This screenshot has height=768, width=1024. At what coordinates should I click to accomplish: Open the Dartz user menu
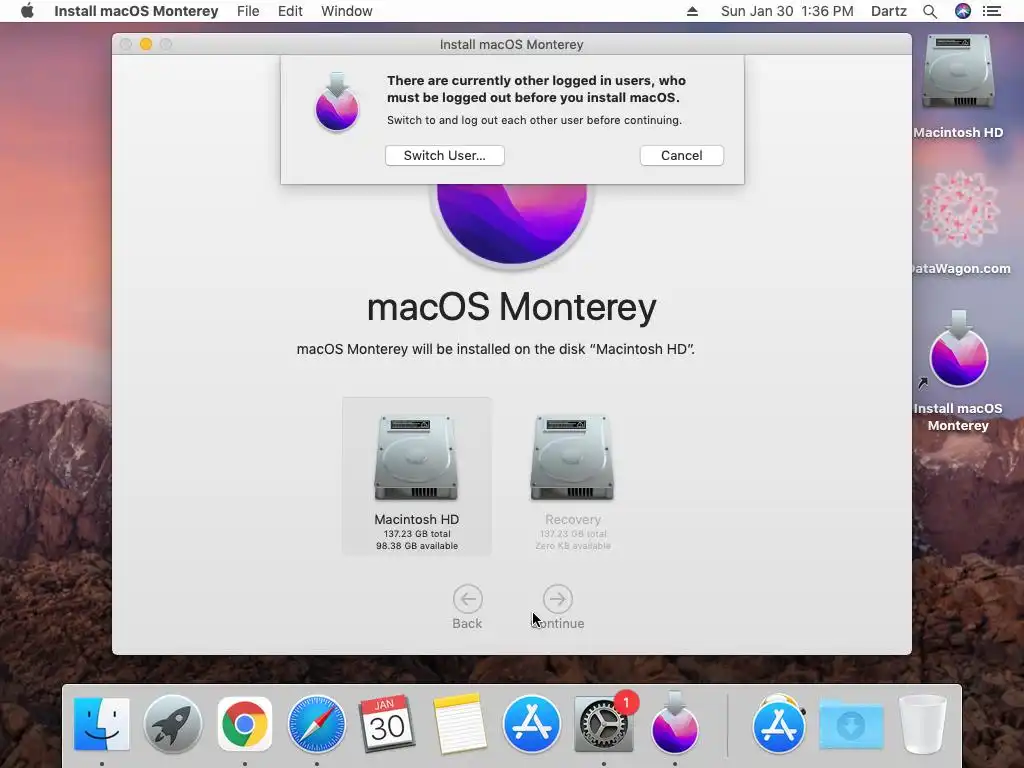pyautogui.click(x=888, y=11)
